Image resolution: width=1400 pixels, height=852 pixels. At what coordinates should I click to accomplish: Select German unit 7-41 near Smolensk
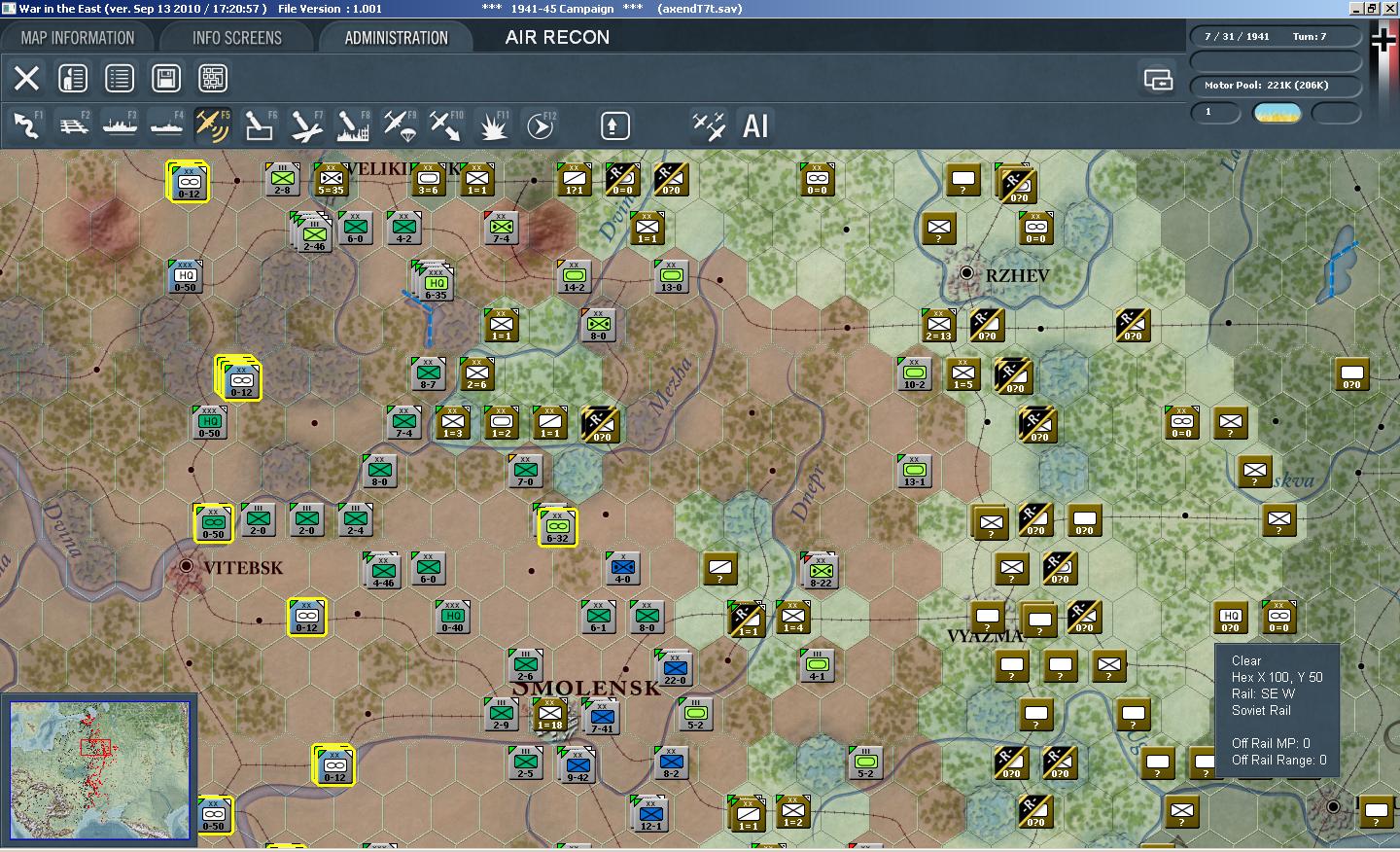coord(603,718)
